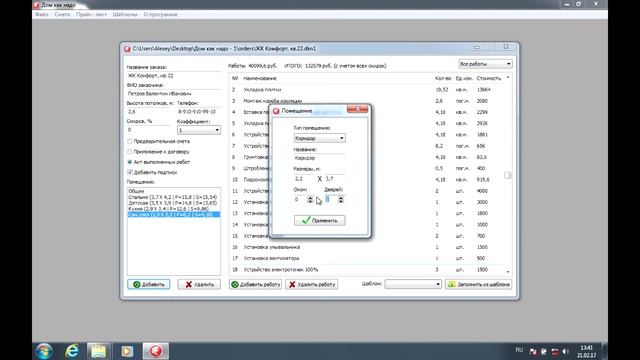The width and height of the screenshot is (640, 360).
Task: Click the Добавить работу button
Action: 256,284
